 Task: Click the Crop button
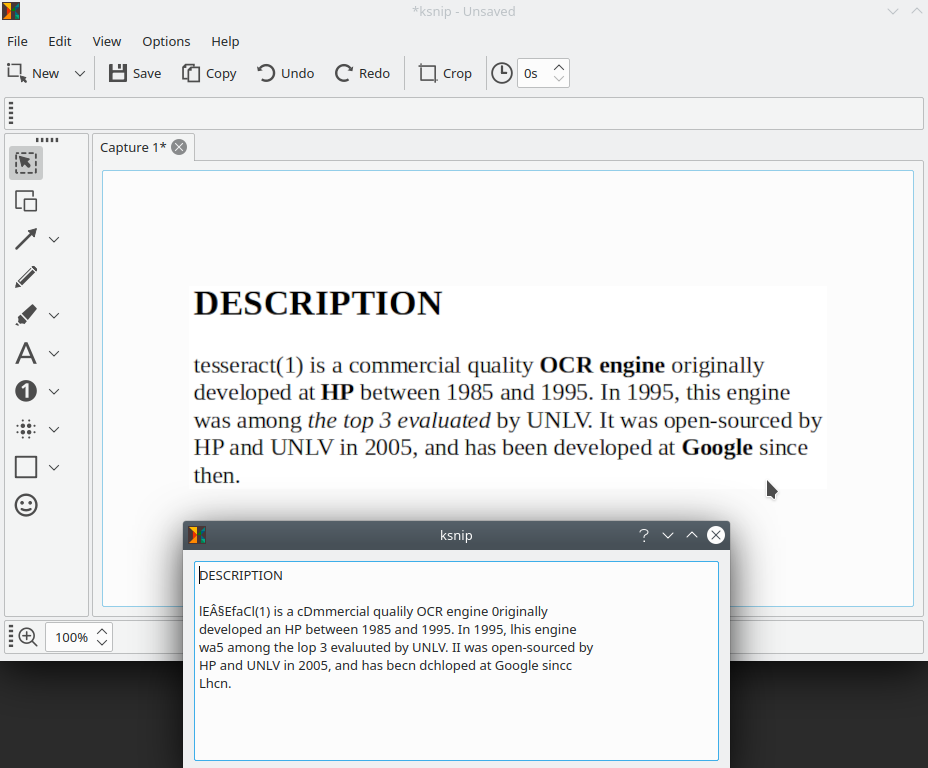tap(444, 72)
